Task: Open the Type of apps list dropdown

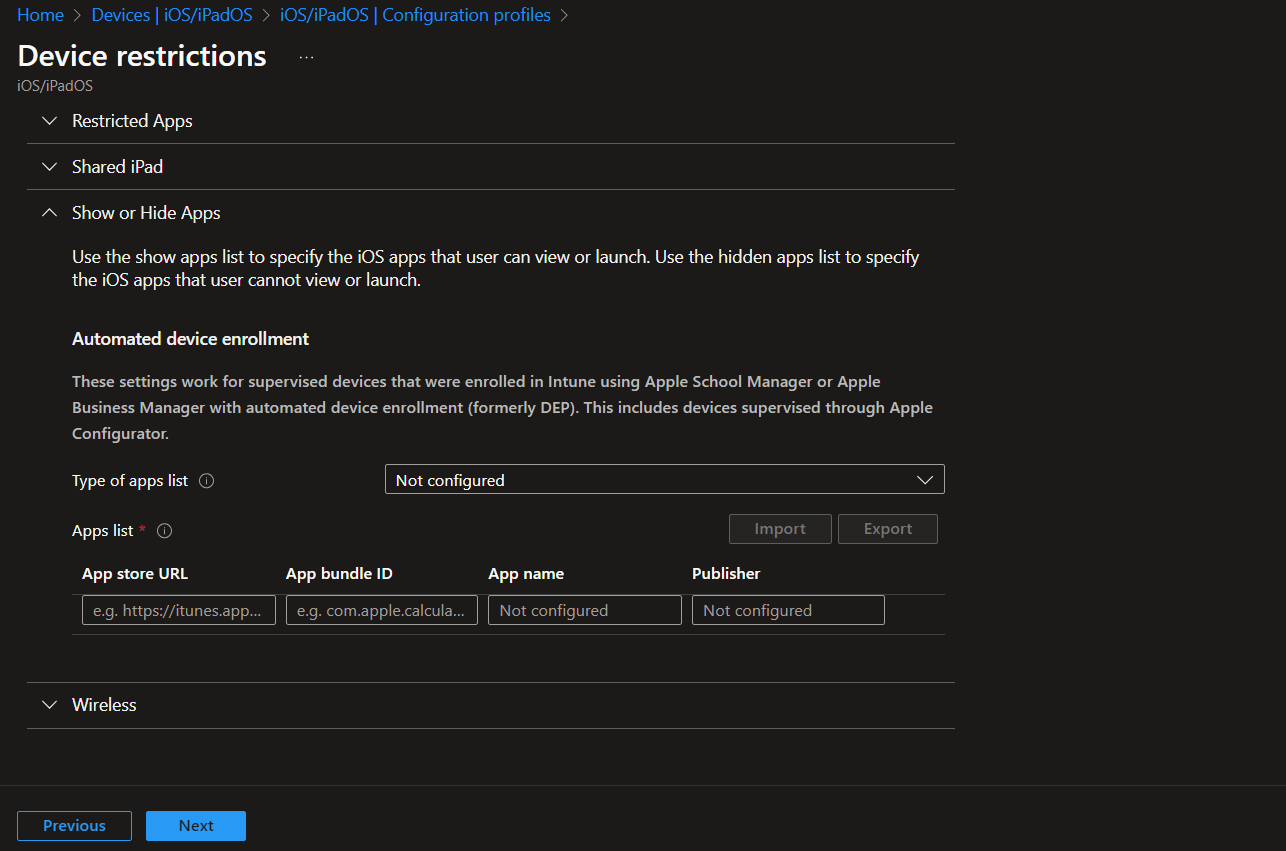Action: click(665, 479)
